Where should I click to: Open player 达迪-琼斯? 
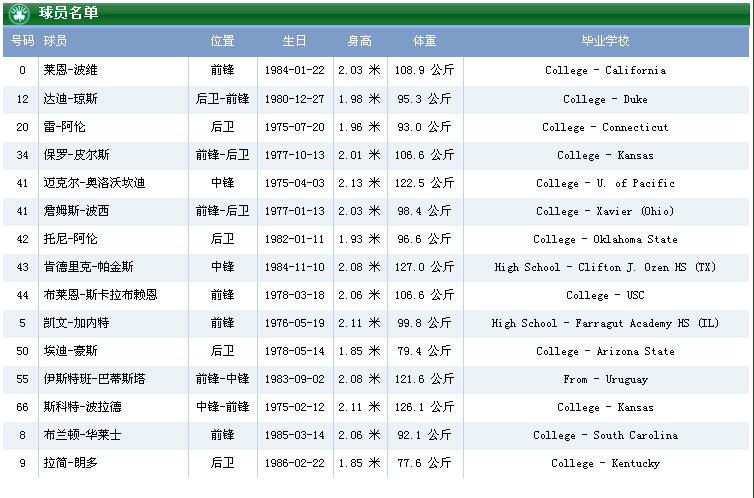(70, 99)
